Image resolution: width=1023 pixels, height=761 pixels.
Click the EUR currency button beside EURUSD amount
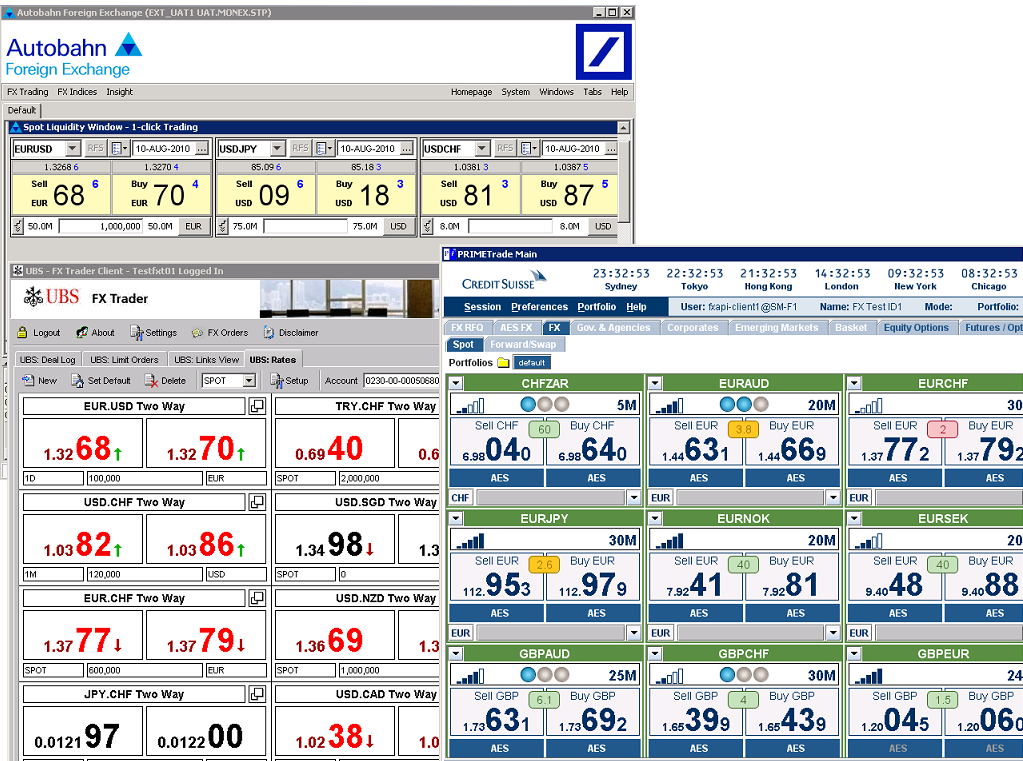coord(194,226)
